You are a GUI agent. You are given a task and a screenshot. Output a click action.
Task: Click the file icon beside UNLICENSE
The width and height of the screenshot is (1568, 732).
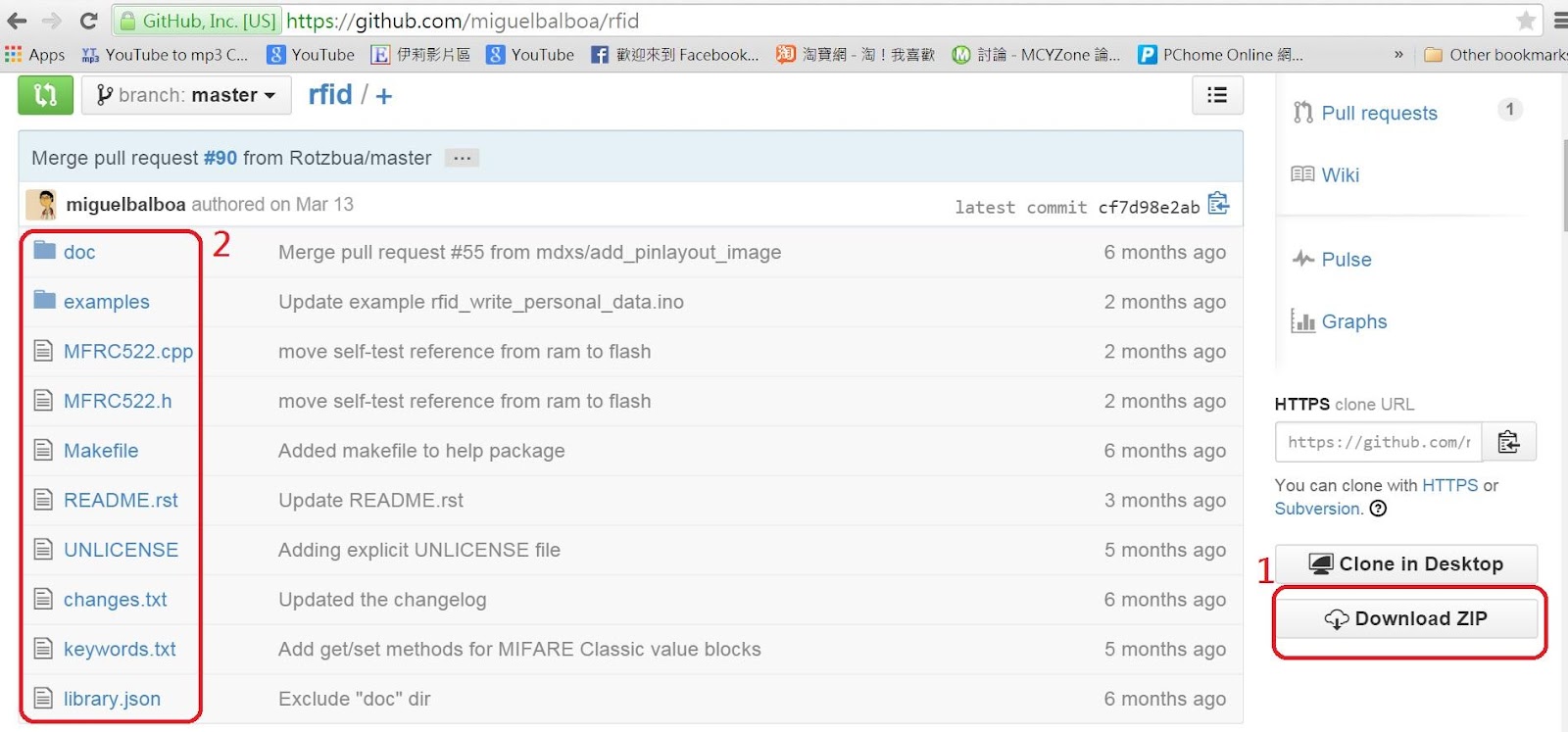pyautogui.click(x=43, y=549)
